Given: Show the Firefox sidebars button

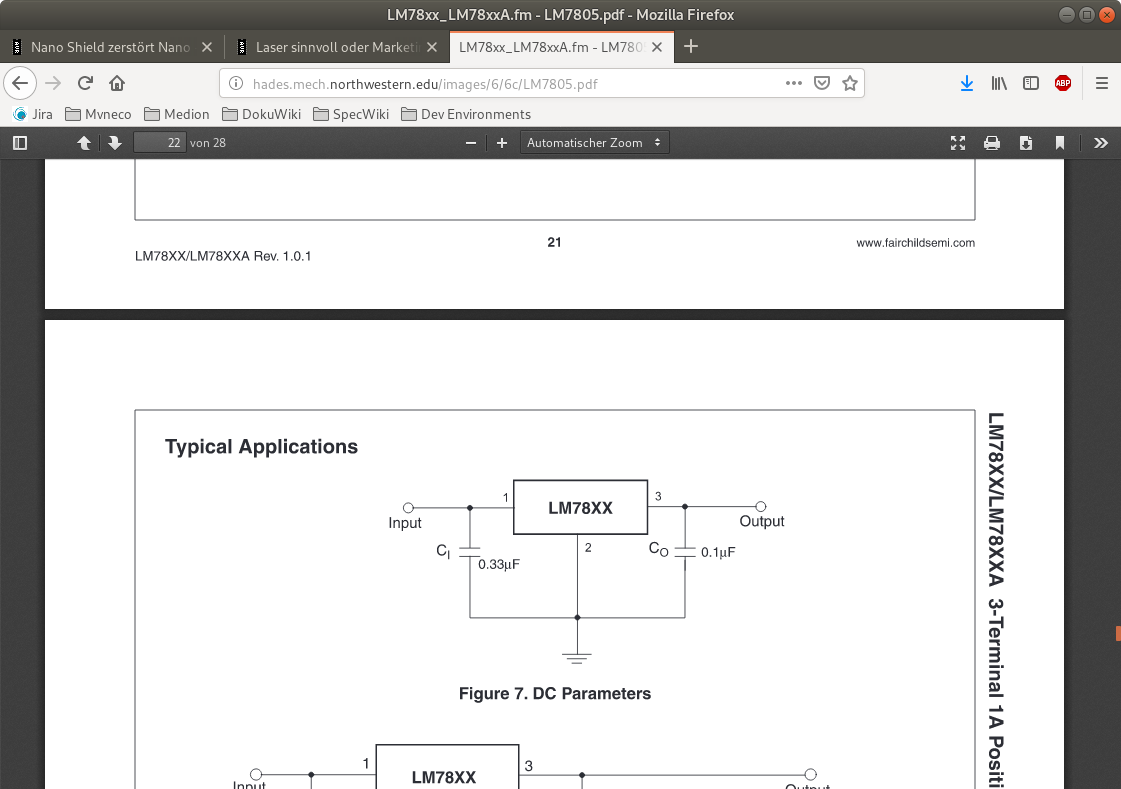Looking at the screenshot, I should [1031, 84].
